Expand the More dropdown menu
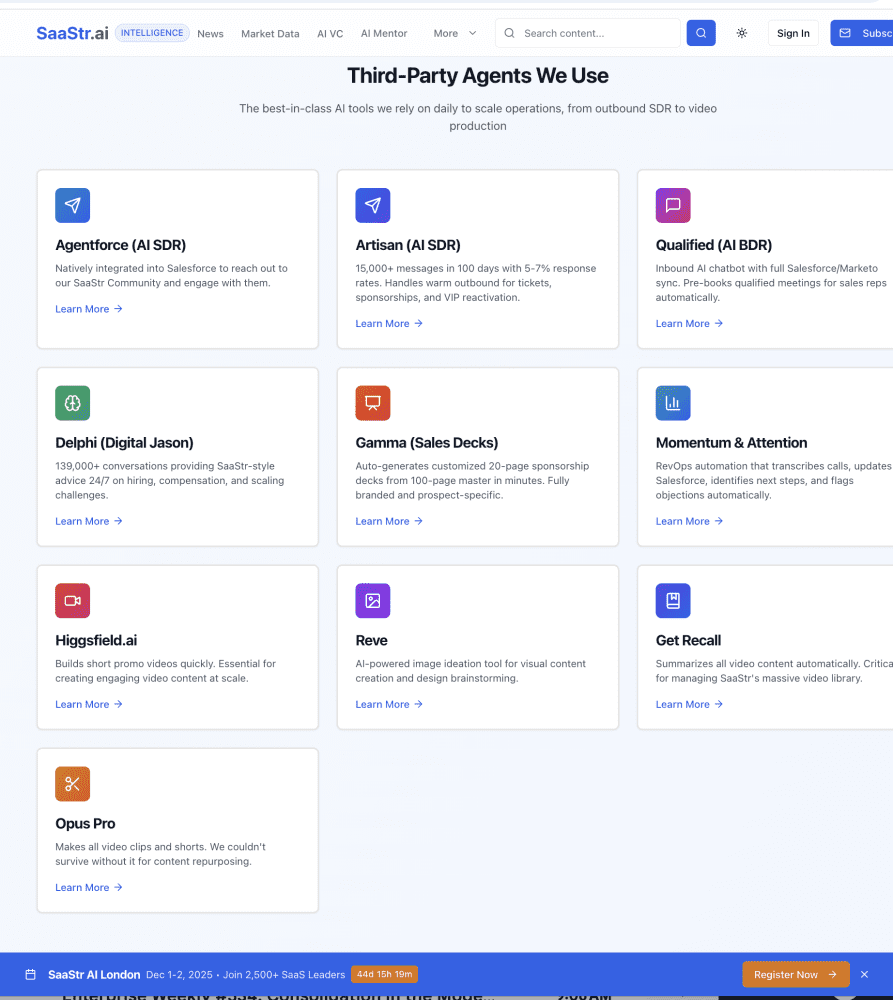Viewport: 893px width, 1000px height. (x=455, y=34)
